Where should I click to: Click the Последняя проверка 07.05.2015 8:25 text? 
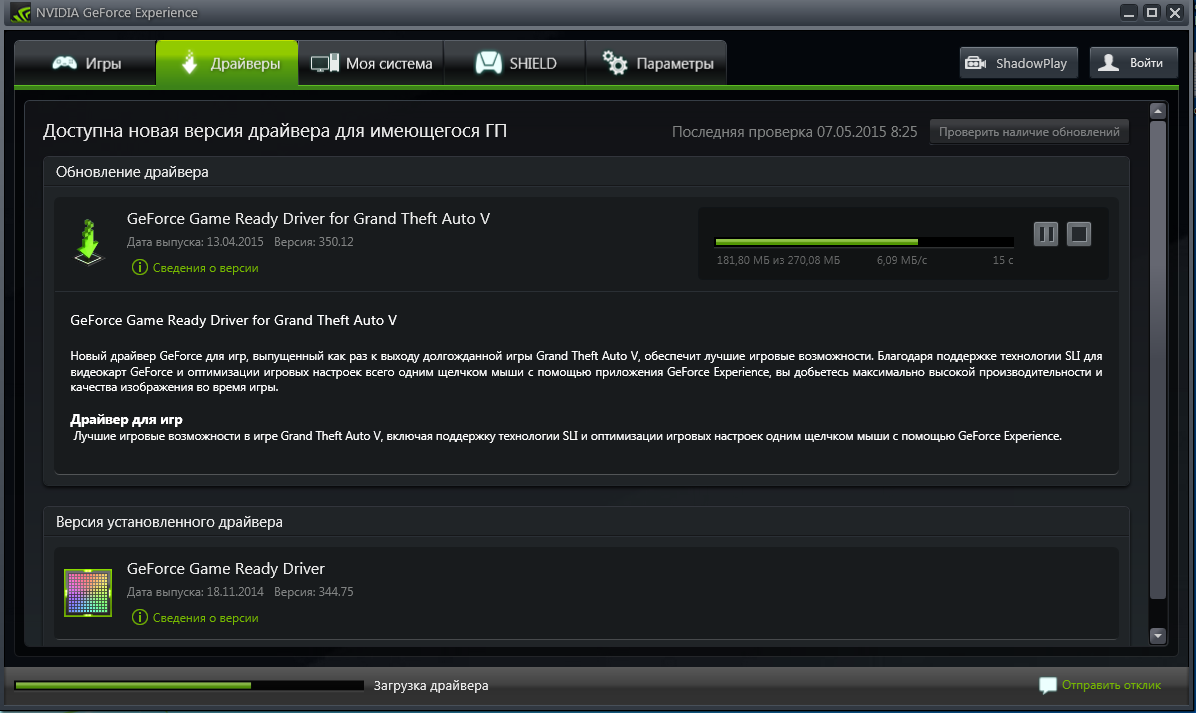[x=794, y=132]
